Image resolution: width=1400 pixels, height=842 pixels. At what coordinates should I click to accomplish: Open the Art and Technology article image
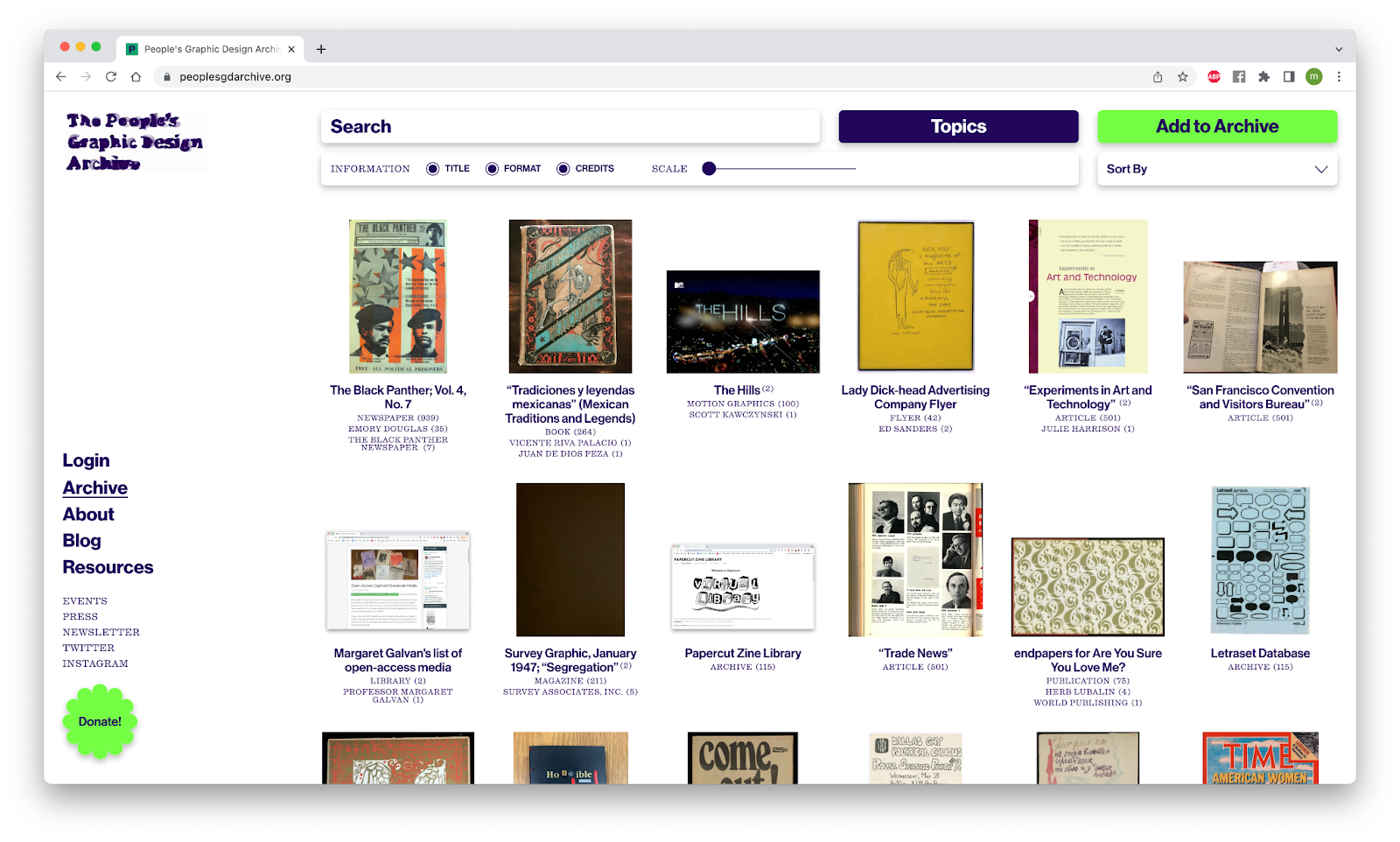pyautogui.click(x=1088, y=297)
